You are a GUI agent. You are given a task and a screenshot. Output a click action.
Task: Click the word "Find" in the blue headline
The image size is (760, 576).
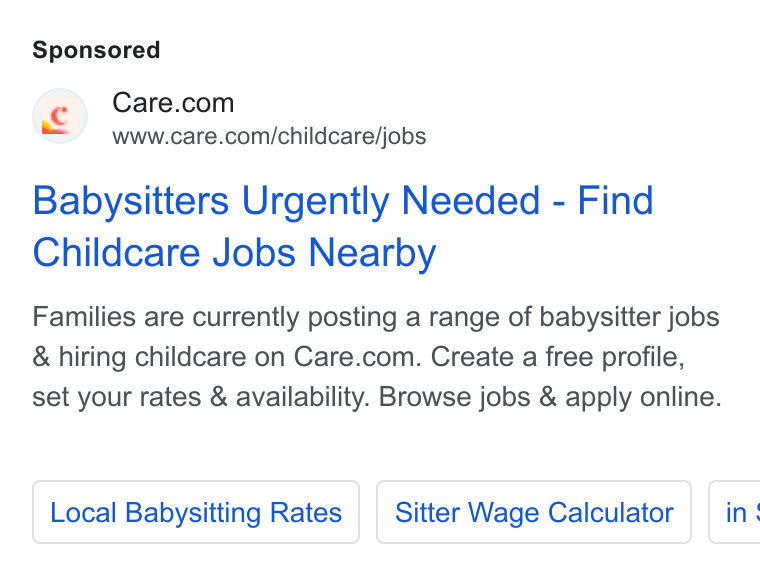(x=615, y=201)
